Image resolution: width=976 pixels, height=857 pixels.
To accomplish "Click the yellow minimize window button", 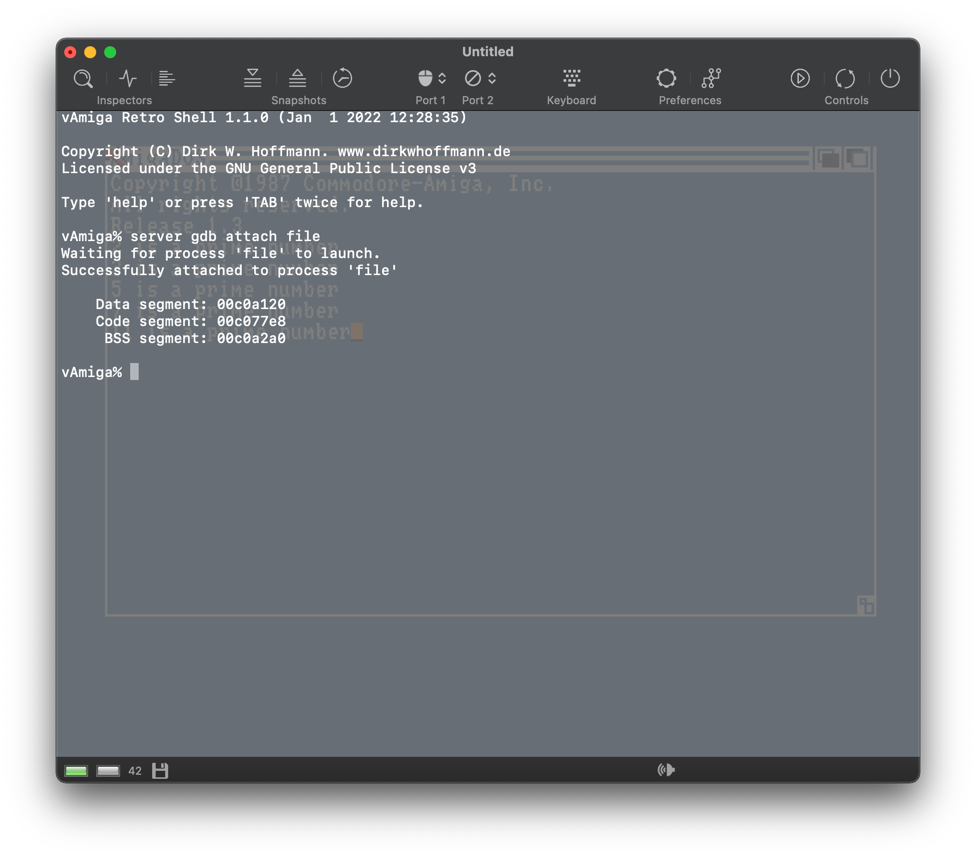I will (x=90, y=52).
